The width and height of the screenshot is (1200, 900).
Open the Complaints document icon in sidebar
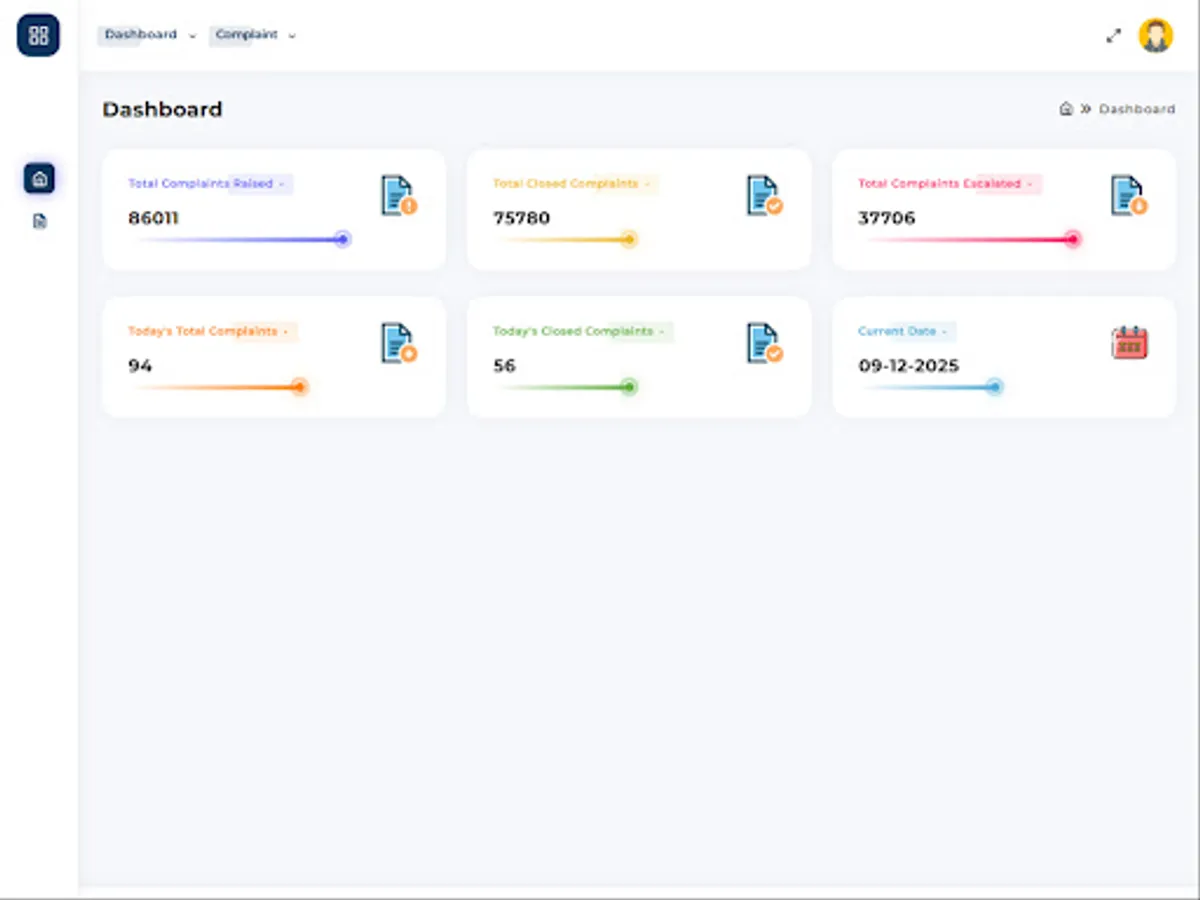39,221
